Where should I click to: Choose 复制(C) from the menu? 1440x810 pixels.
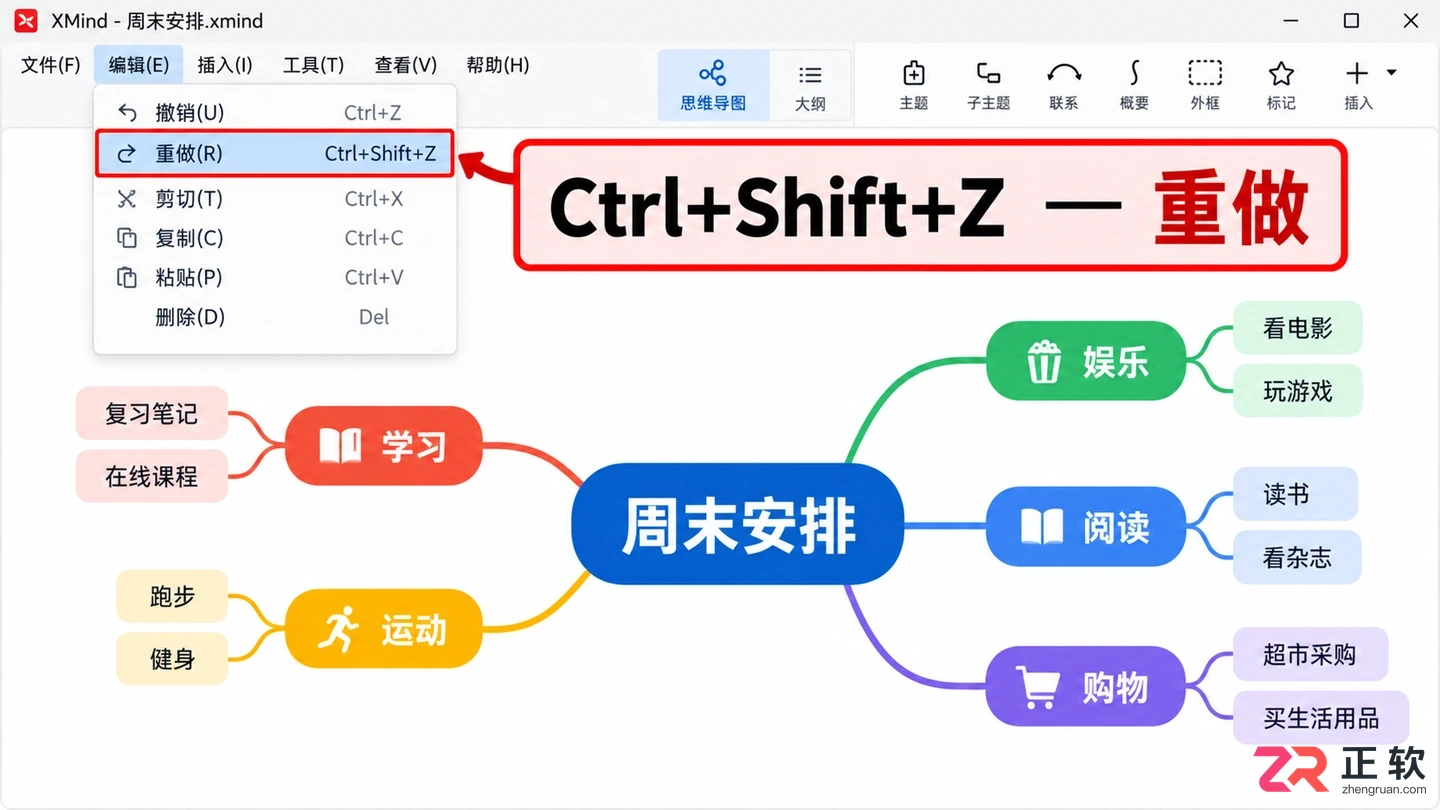tap(275, 238)
